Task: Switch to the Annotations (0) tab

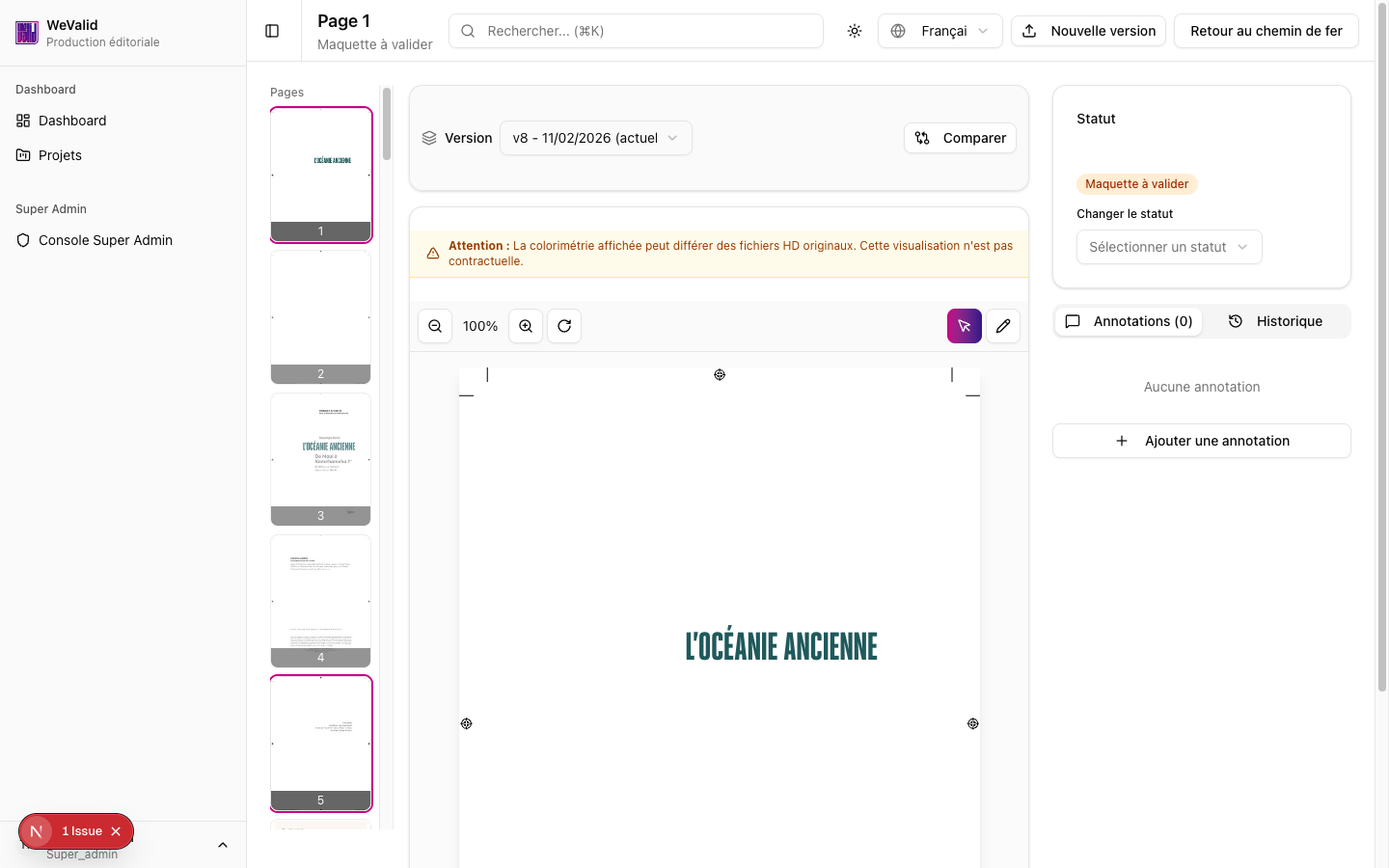Action: (x=1129, y=321)
